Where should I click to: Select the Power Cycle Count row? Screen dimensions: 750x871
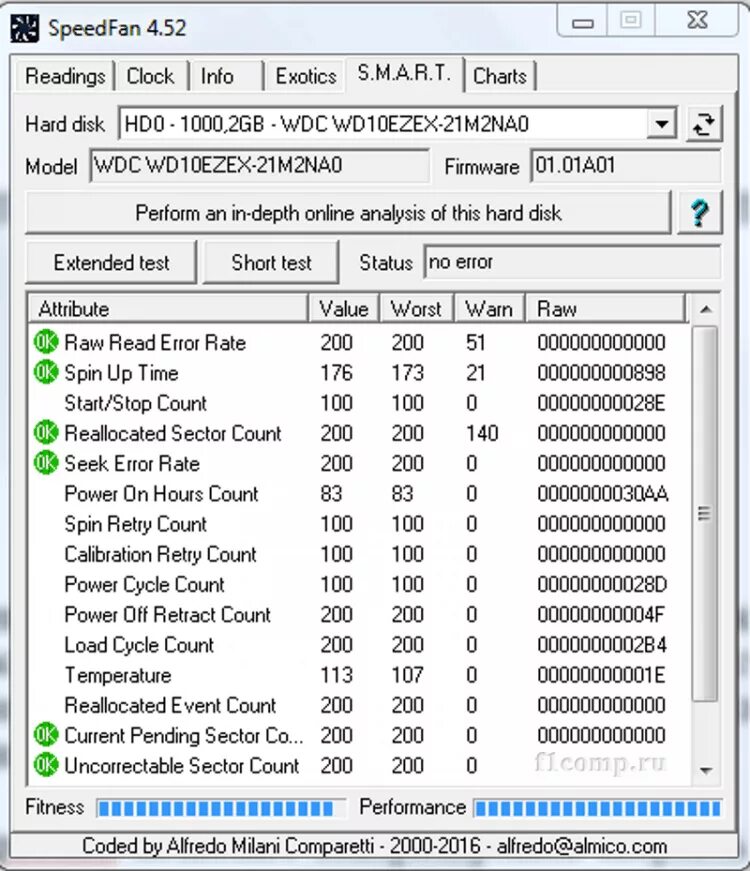click(x=360, y=584)
